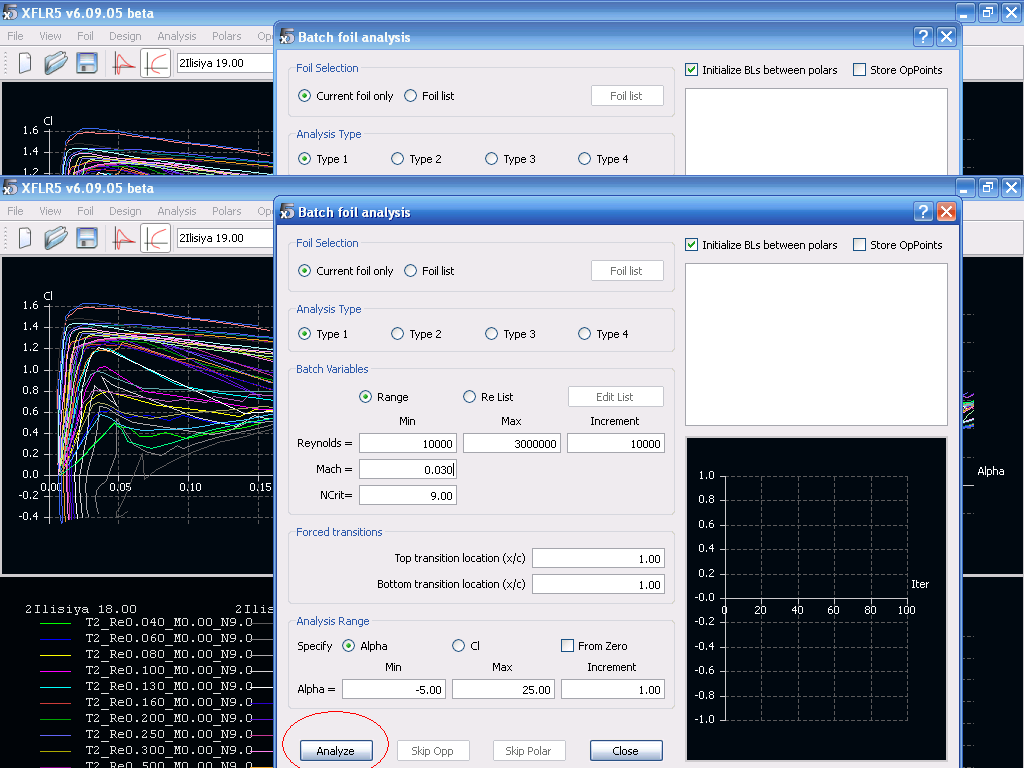Enable the From Zero checkbox
Screen dimensions: 1024x768
coord(568,646)
